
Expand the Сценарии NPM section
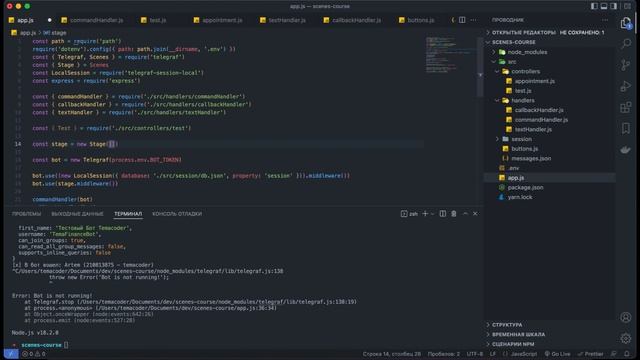pyautogui.click(x=513, y=344)
